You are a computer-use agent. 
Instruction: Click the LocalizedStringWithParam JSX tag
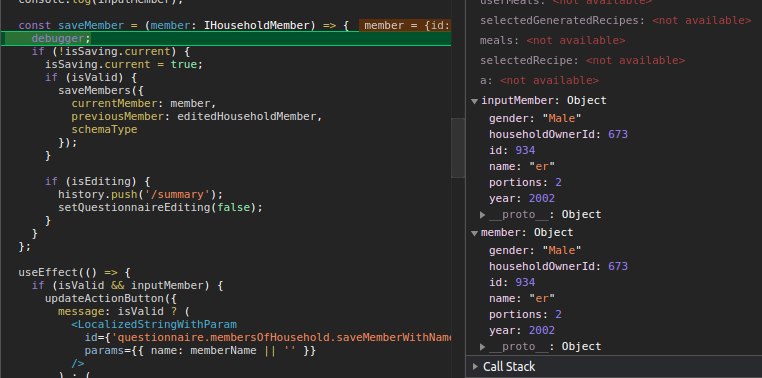point(154,324)
